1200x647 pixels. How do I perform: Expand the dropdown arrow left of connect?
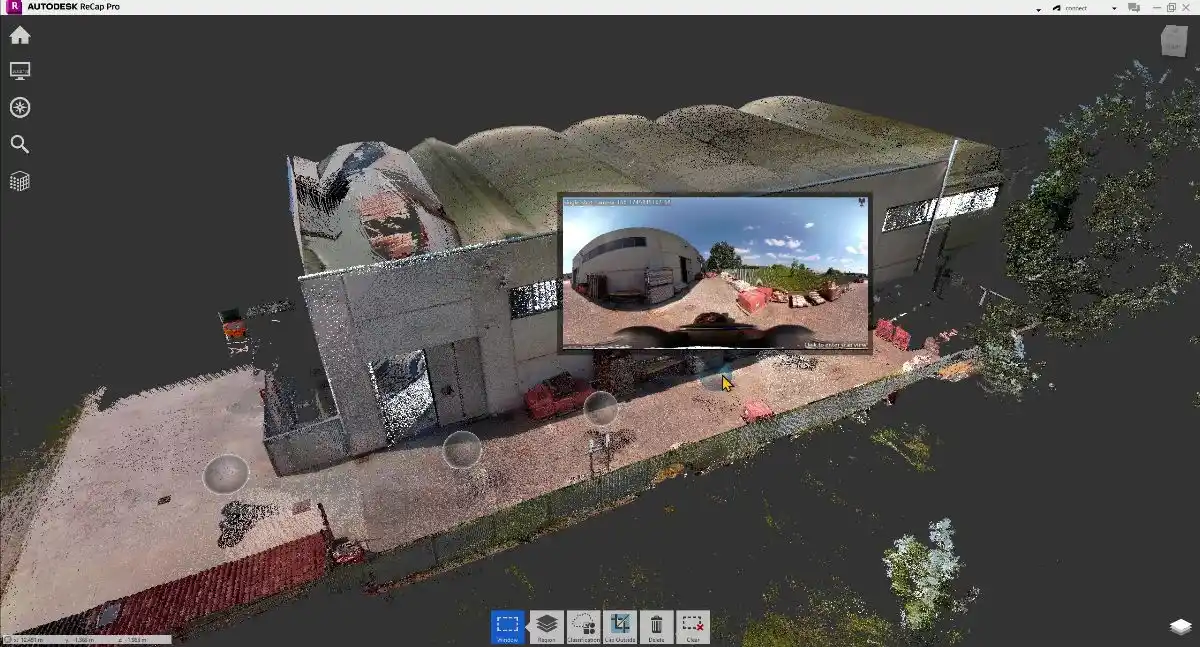click(x=1038, y=8)
